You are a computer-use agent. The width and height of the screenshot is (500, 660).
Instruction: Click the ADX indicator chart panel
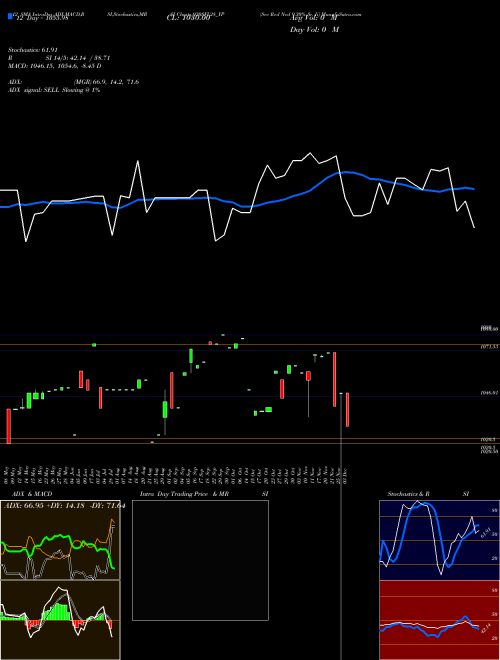(60, 540)
